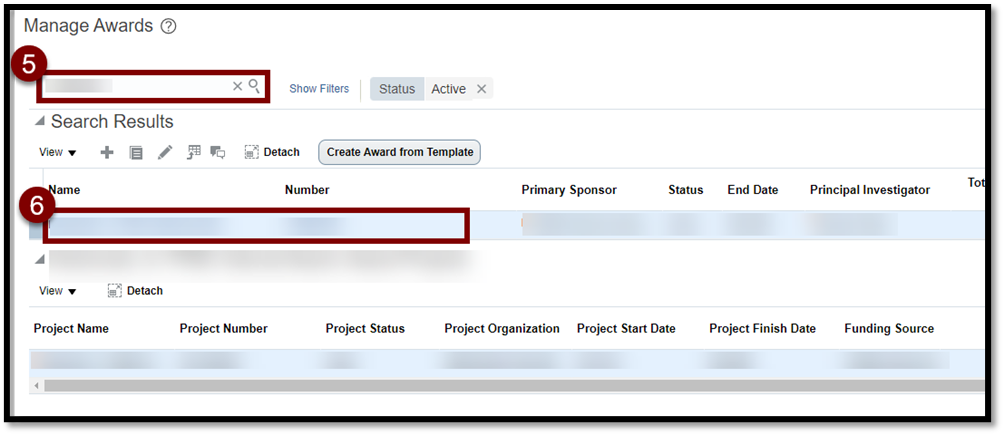Click the horizontal scrollbar under the projects table
This screenshot has width=1004, height=435.
500,385
